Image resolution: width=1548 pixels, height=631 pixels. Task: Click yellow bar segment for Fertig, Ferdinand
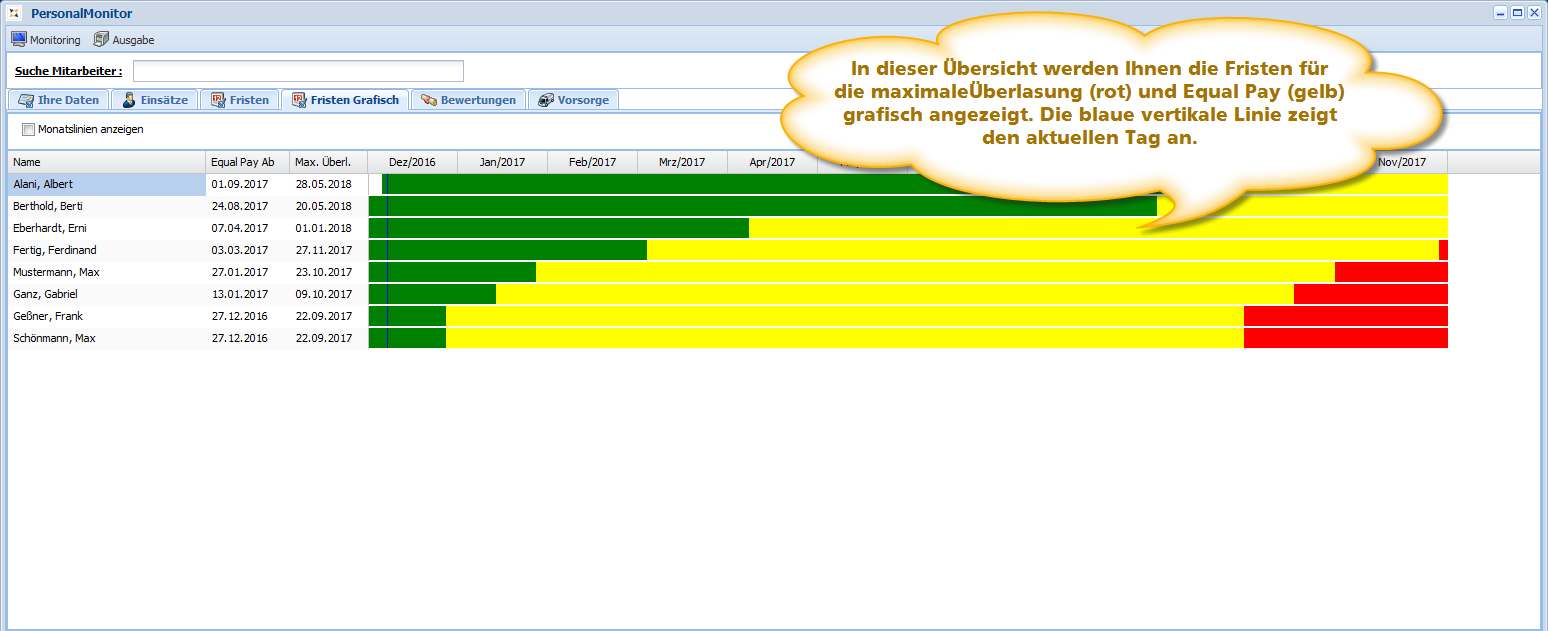1040,250
